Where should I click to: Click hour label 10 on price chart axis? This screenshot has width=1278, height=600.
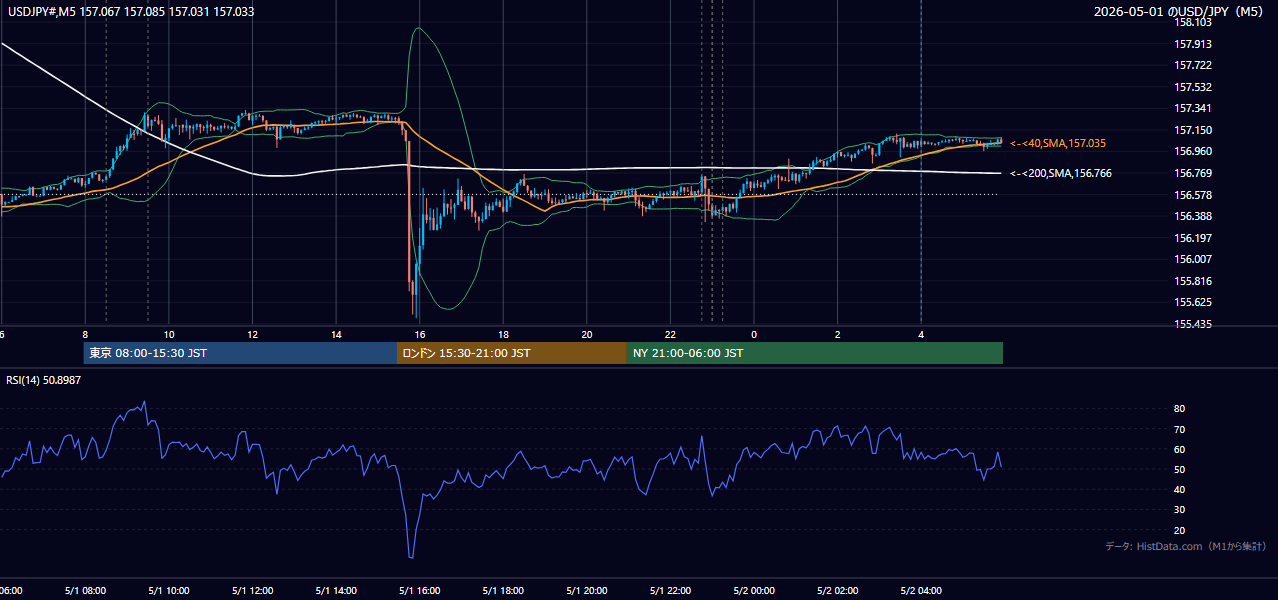(x=169, y=334)
